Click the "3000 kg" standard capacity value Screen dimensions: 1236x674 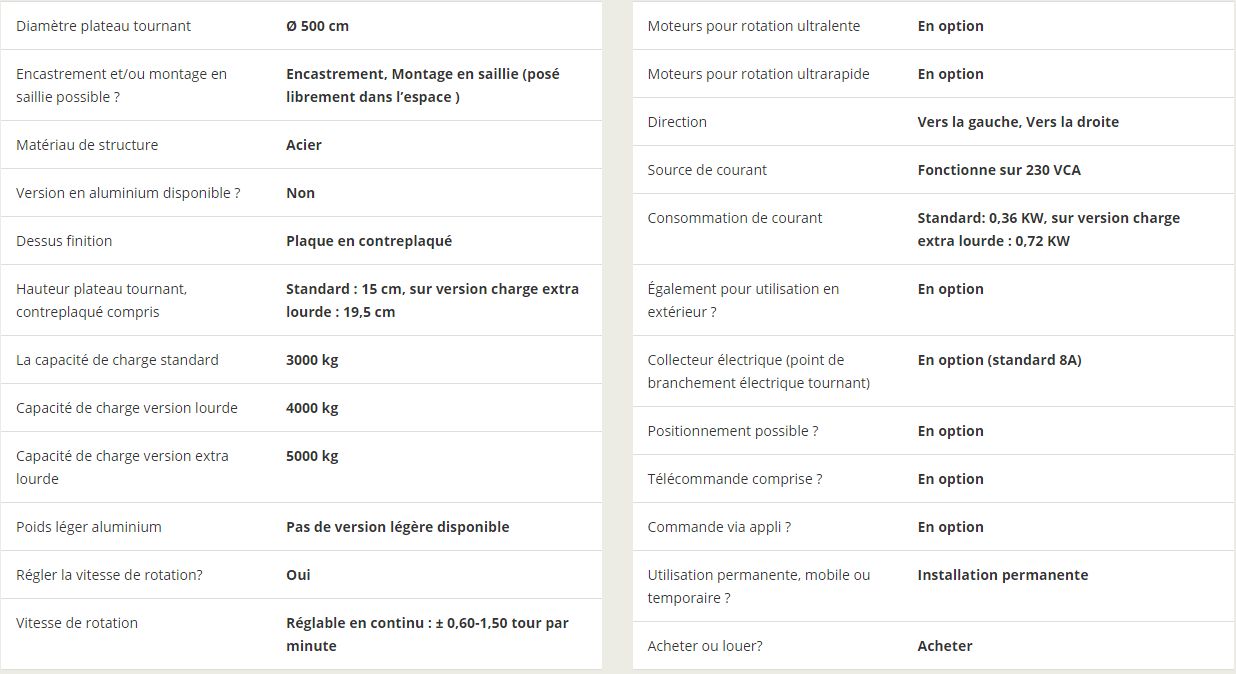point(312,360)
